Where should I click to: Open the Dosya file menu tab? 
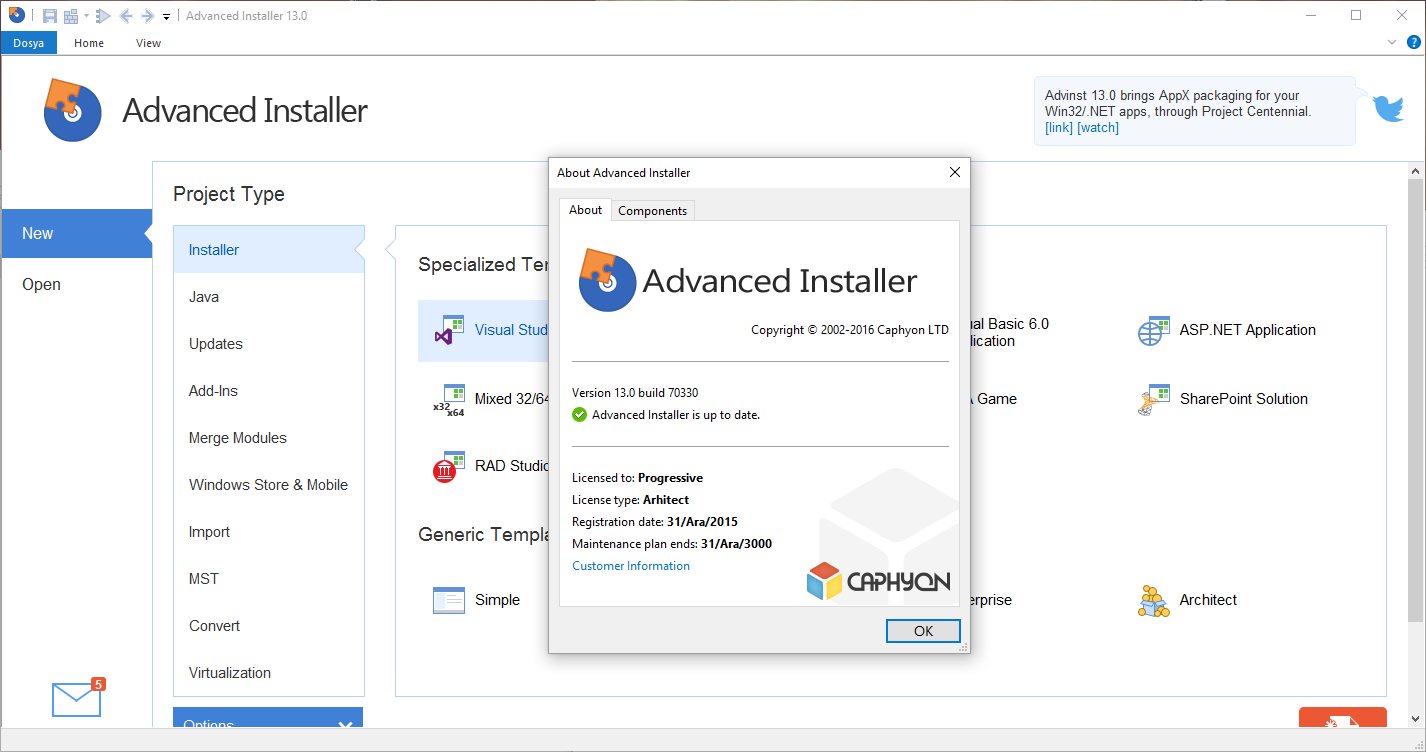(29, 43)
